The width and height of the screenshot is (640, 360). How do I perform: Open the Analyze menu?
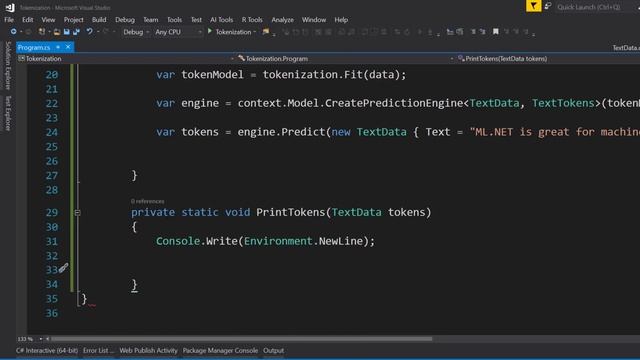tap(282, 20)
